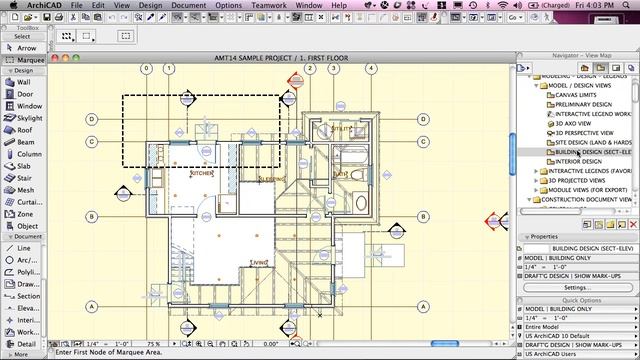Open the Options menu
Viewport: 640px width, 360px height.
[229, 5]
